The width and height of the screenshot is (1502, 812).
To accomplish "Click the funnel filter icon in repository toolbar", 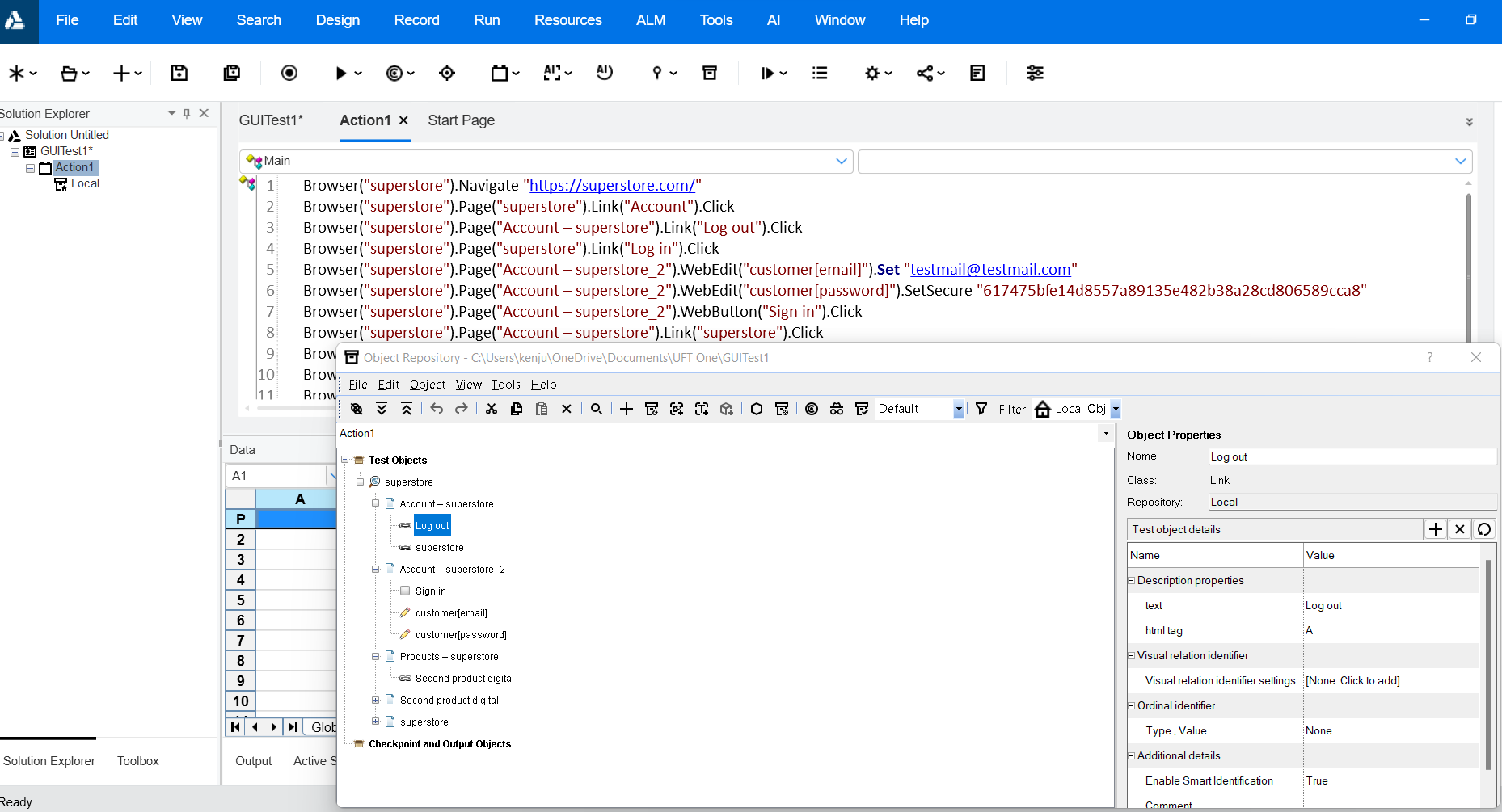I will click(981, 409).
